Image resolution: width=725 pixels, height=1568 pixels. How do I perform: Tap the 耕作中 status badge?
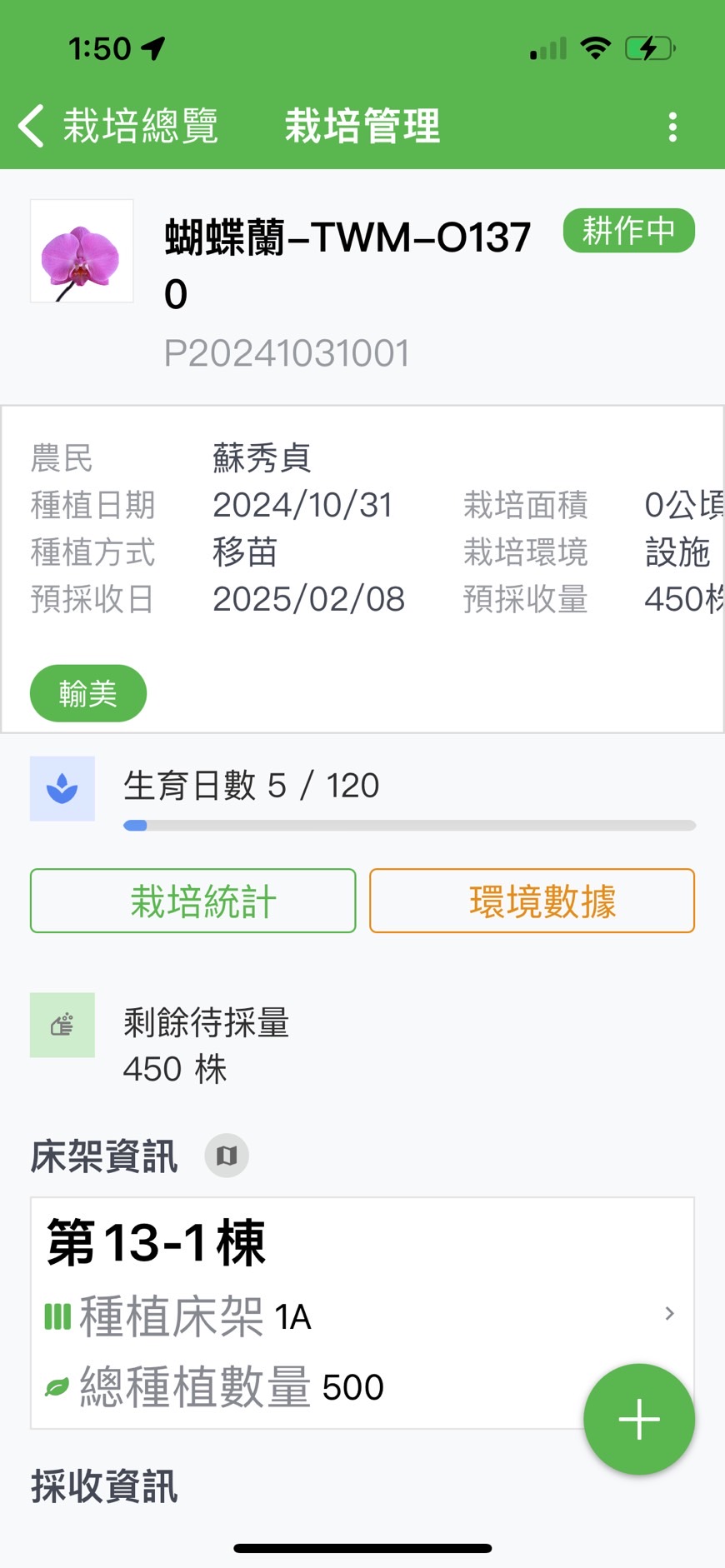(x=628, y=231)
